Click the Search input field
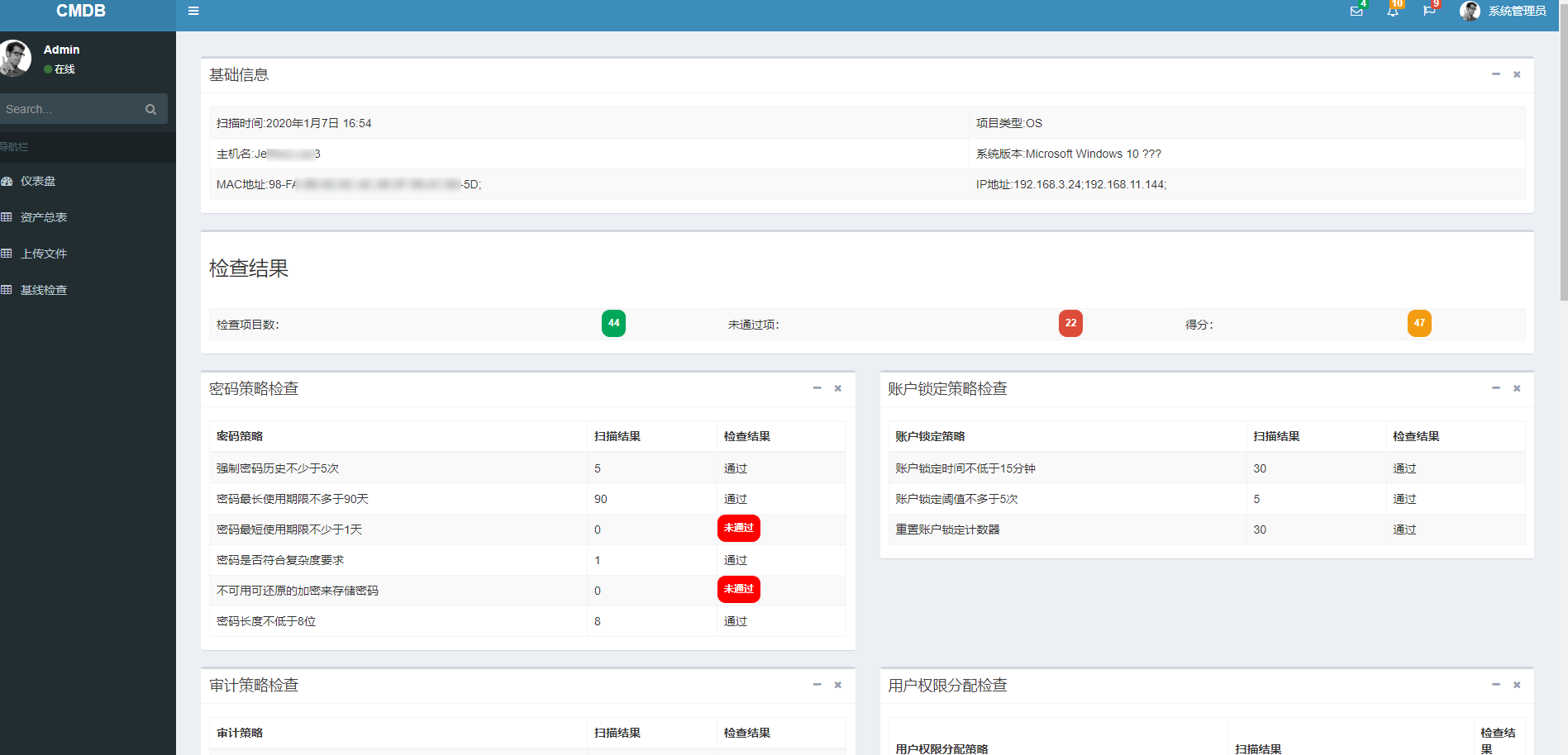The height and width of the screenshot is (755, 1568). coord(68,109)
